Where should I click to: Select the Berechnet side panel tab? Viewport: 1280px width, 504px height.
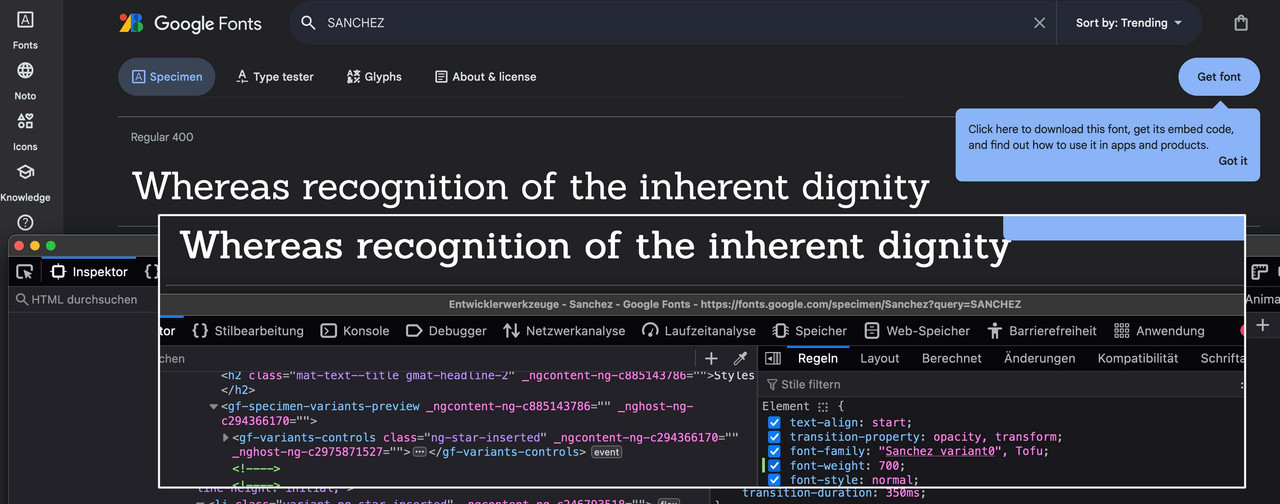(x=952, y=358)
